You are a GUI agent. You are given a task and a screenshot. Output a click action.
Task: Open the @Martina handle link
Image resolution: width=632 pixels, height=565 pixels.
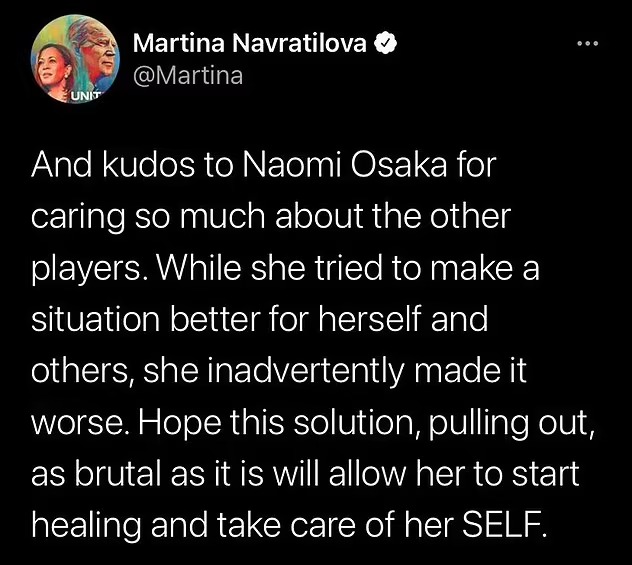pyautogui.click(x=187, y=76)
